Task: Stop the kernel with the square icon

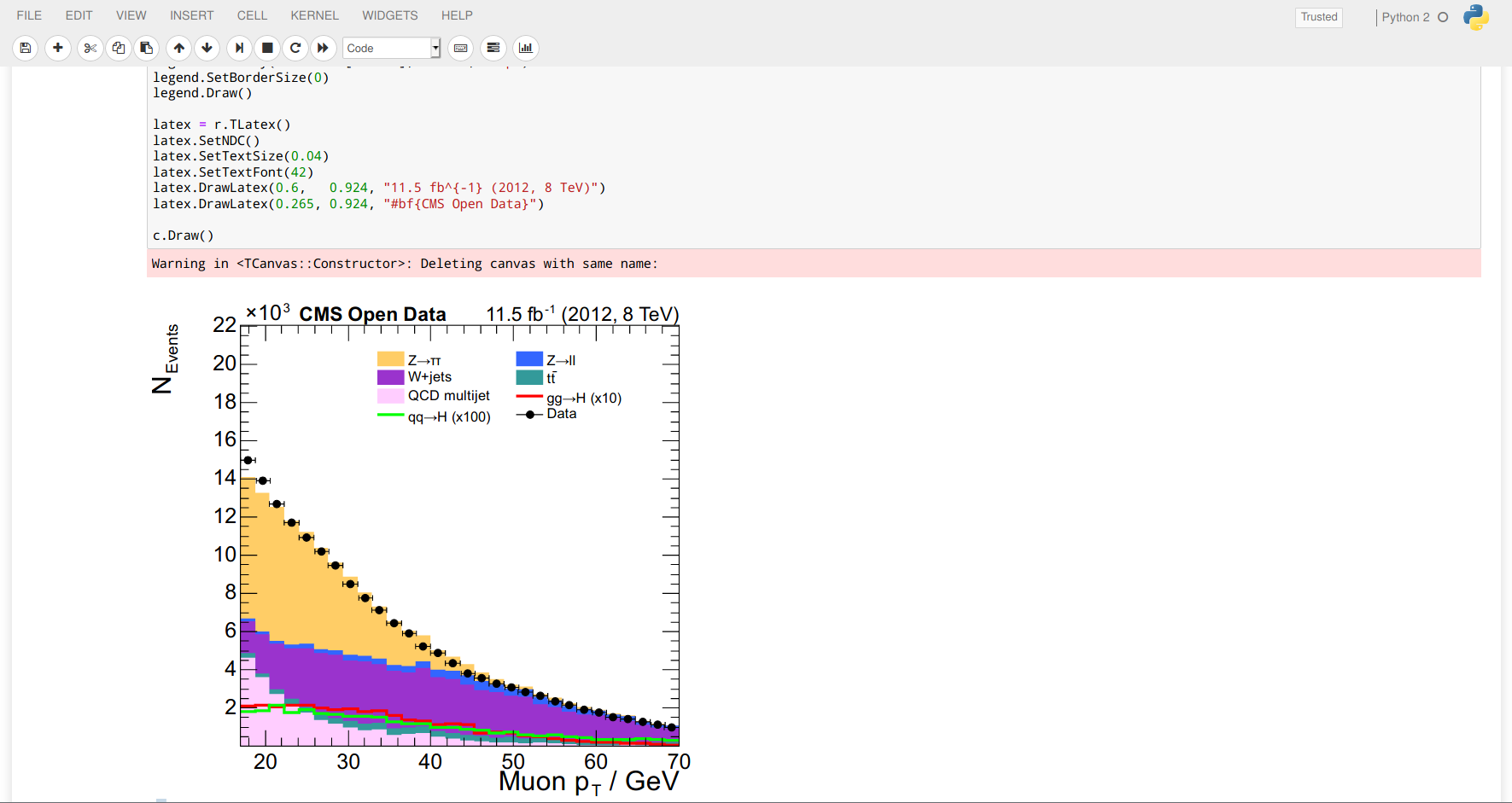Action: coord(267,48)
